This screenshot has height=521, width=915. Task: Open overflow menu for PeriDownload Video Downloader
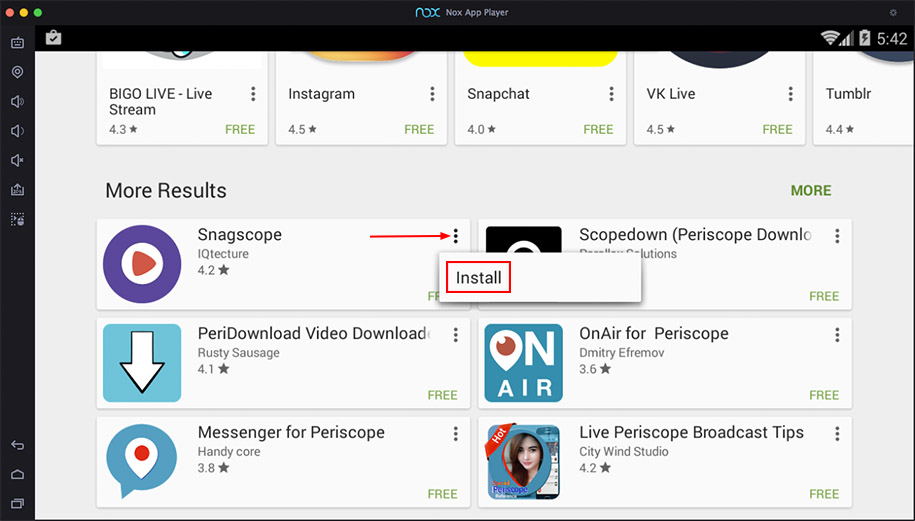[456, 335]
